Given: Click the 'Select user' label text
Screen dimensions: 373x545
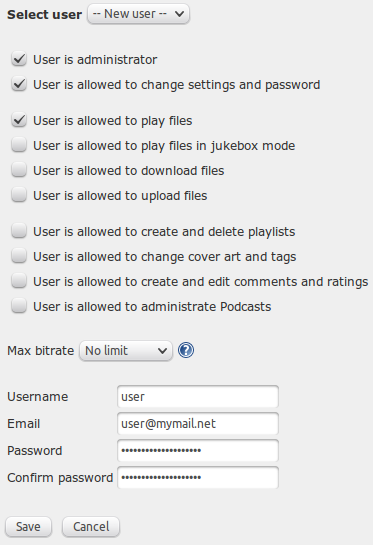Looking at the screenshot, I should tap(44, 15).
